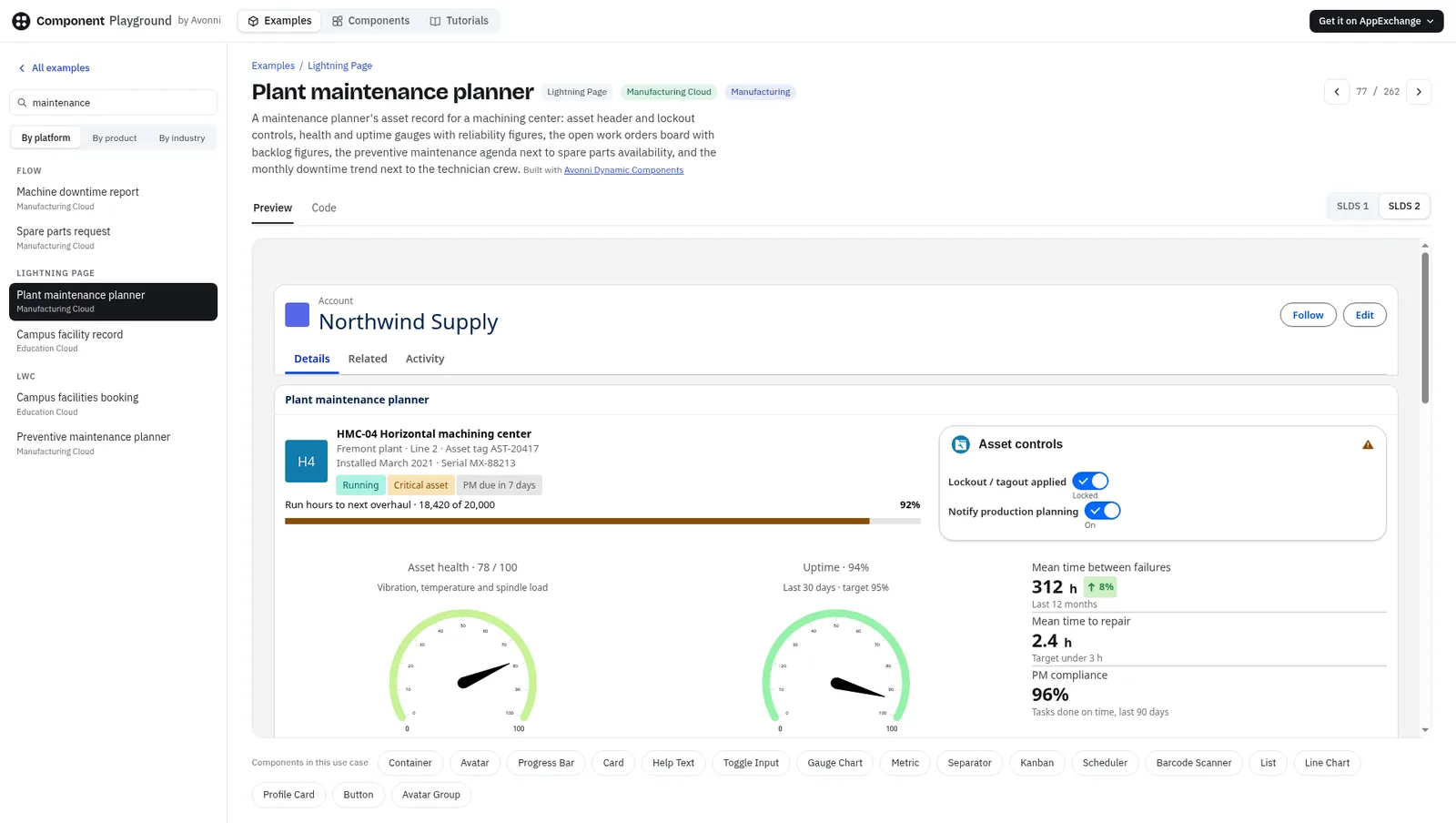Open the Tutorials top navigation tab
Image resolution: width=1456 pixels, height=823 pixels.
point(459,21)
